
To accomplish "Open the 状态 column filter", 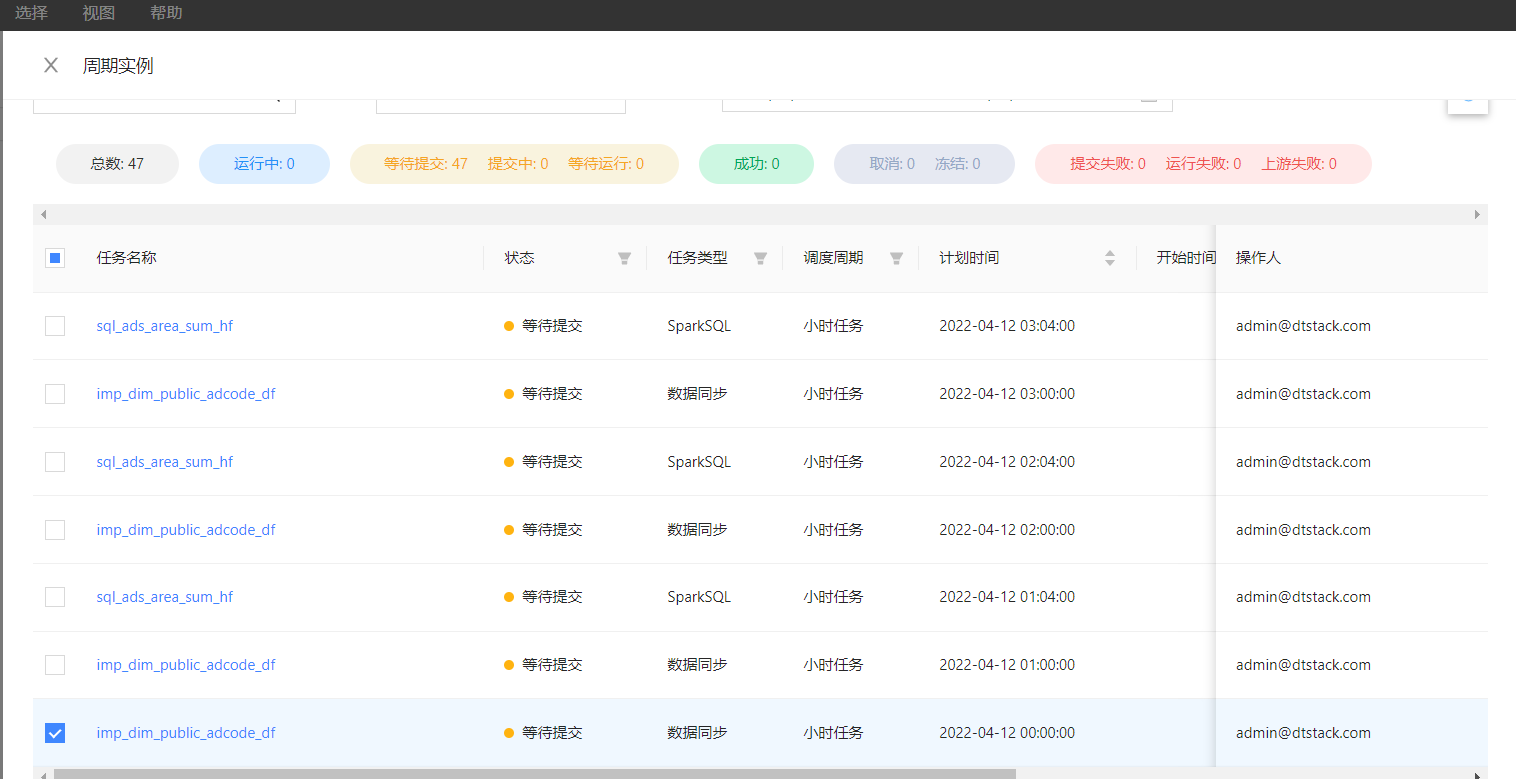I will (624, 257).
